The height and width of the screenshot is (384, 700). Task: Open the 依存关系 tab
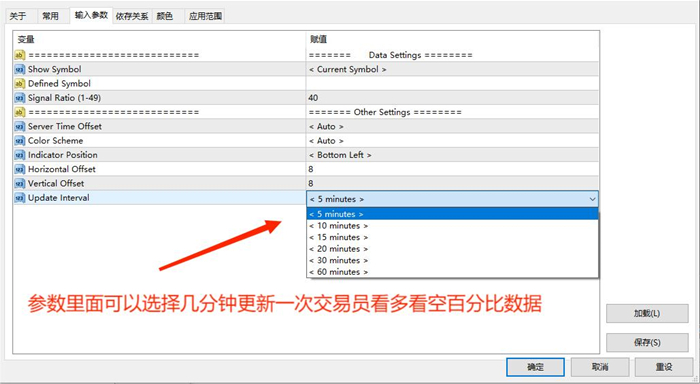click(132, 16)
